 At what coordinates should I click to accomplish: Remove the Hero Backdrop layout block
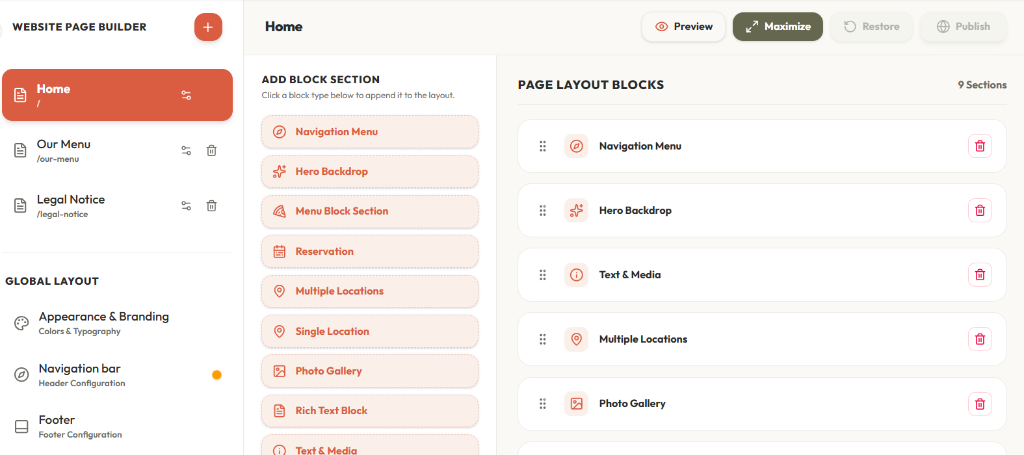980,210
